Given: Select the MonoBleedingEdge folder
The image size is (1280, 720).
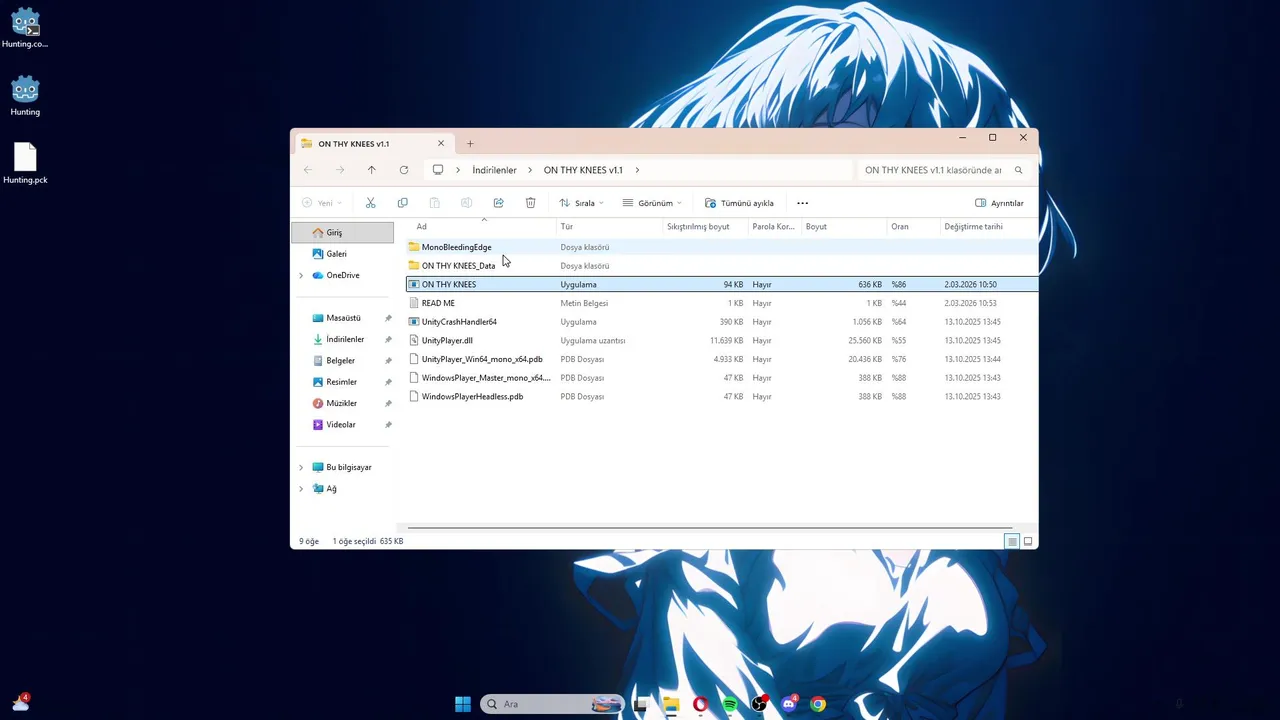Looking at the screenshot, I should coord(722,247).
